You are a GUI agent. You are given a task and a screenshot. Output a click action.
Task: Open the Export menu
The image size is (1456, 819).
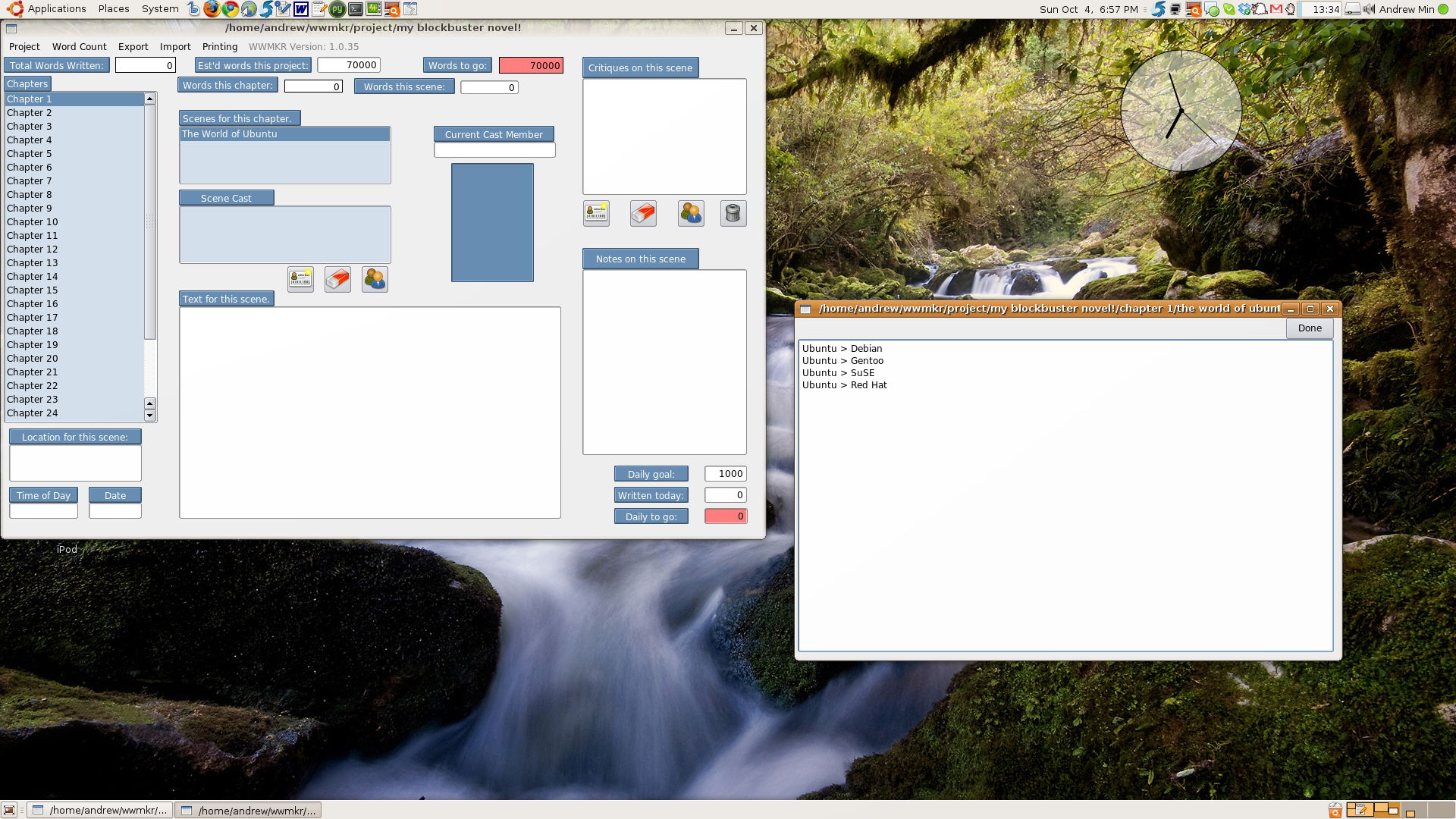133,46
